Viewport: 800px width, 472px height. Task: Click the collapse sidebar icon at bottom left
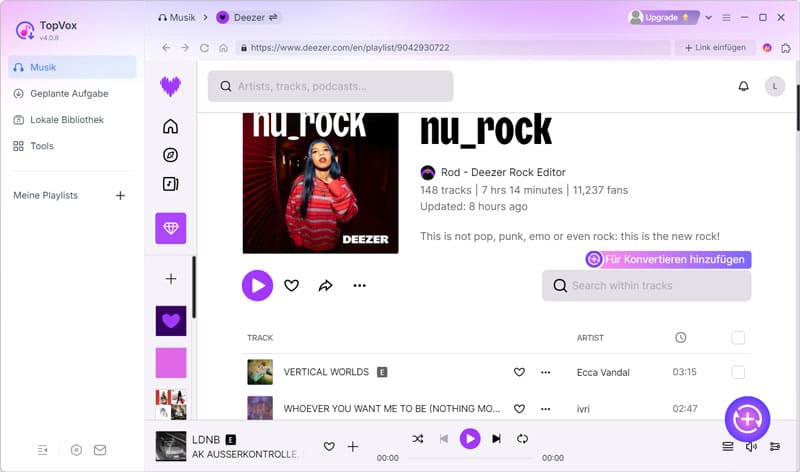tap(43, 450)
